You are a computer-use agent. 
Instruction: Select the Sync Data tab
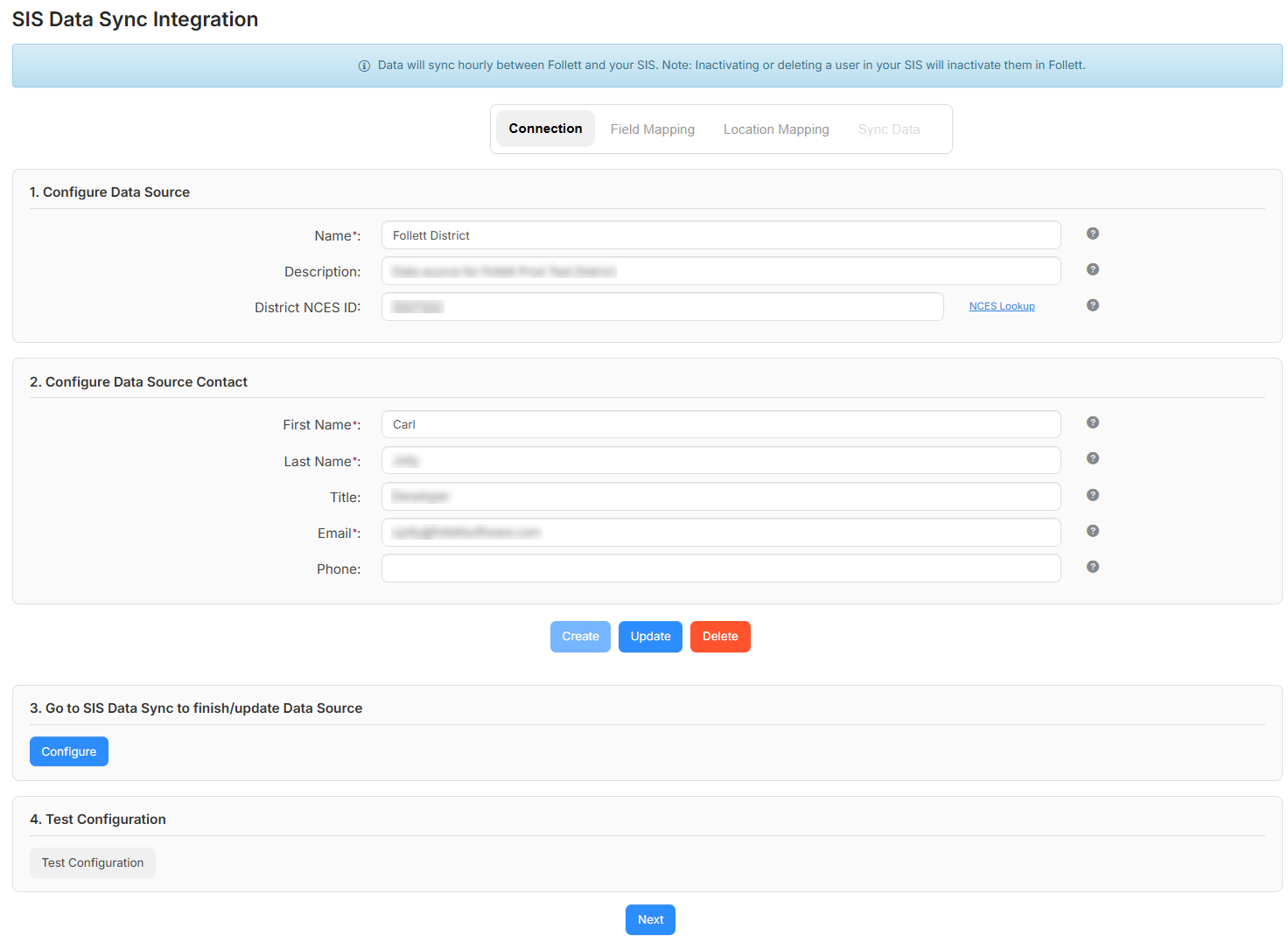click(x=889, y=129)
